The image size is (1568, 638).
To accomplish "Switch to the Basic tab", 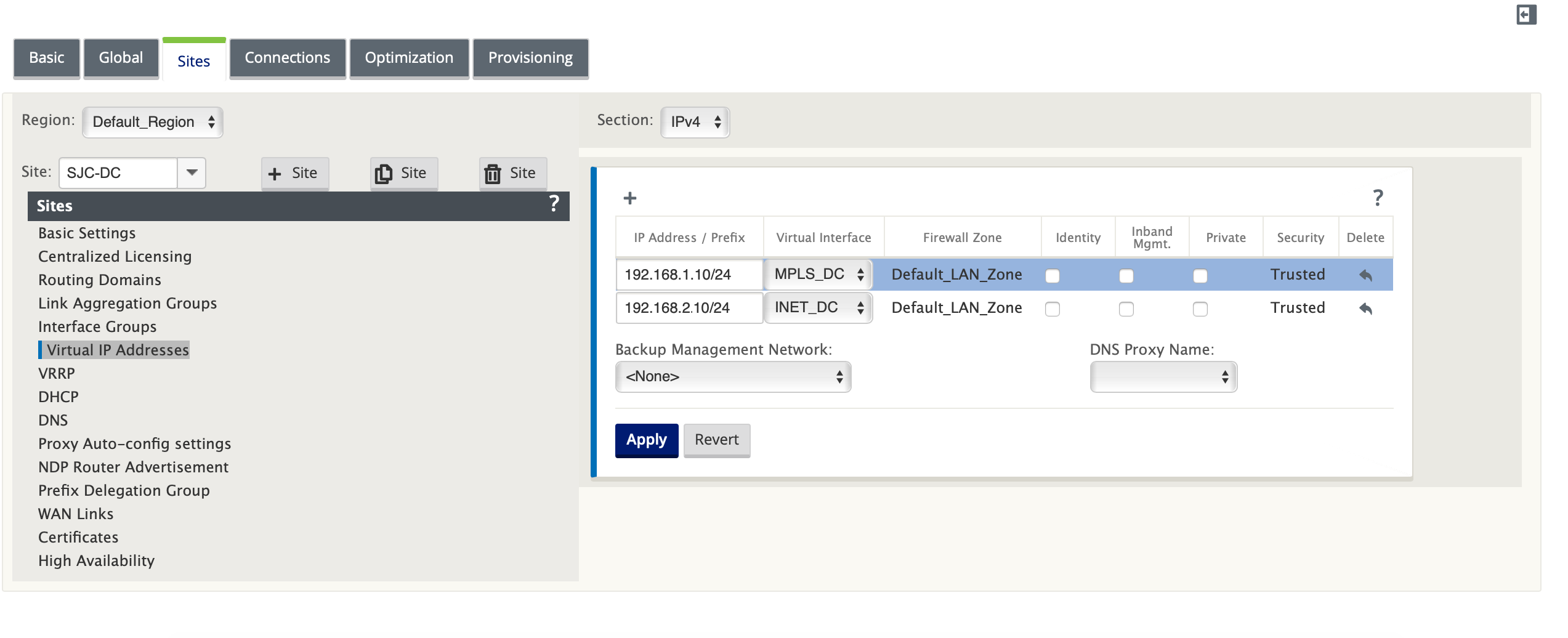I will (x=47, y=59).
